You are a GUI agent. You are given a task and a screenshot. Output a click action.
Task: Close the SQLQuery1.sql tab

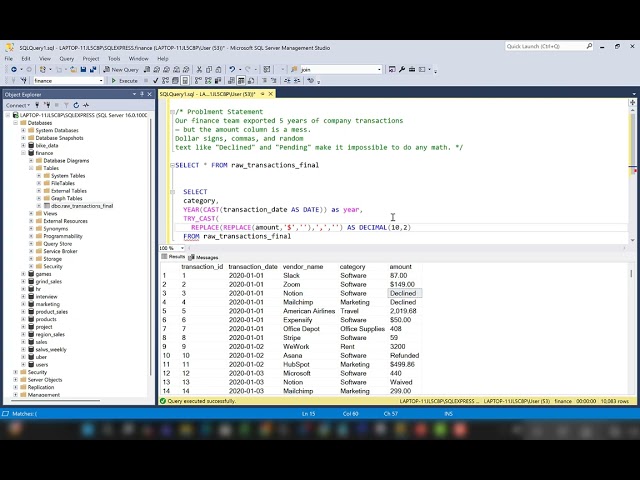[271, 94]
